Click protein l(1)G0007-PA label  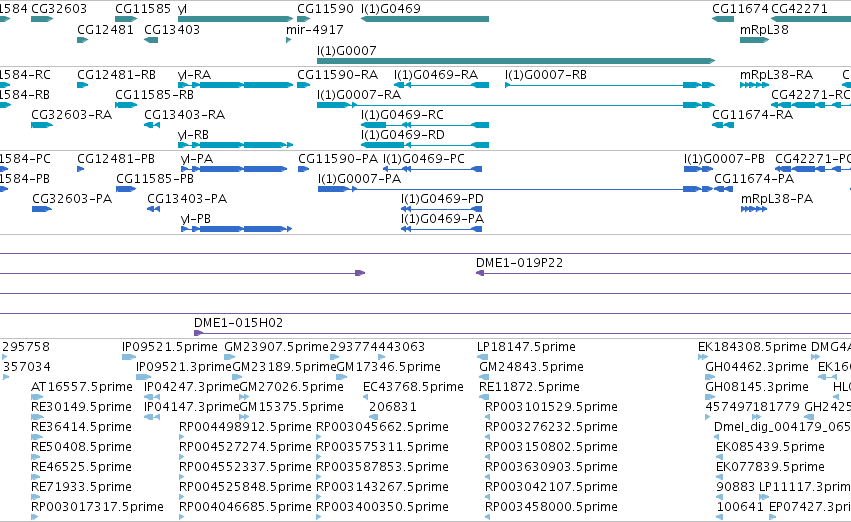(x=360, y=179)
